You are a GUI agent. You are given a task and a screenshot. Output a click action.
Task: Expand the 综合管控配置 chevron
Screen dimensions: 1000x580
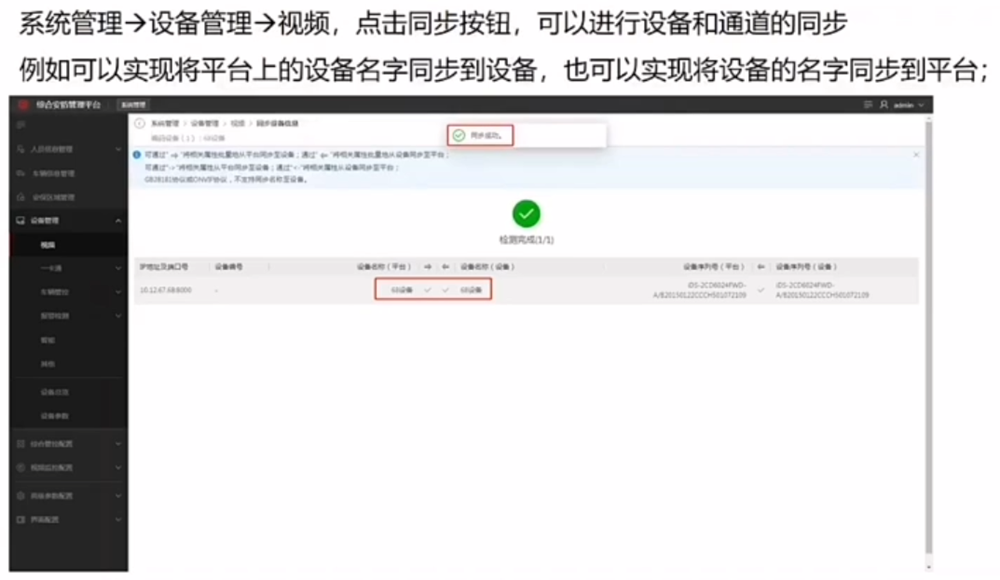click(118, 443)
